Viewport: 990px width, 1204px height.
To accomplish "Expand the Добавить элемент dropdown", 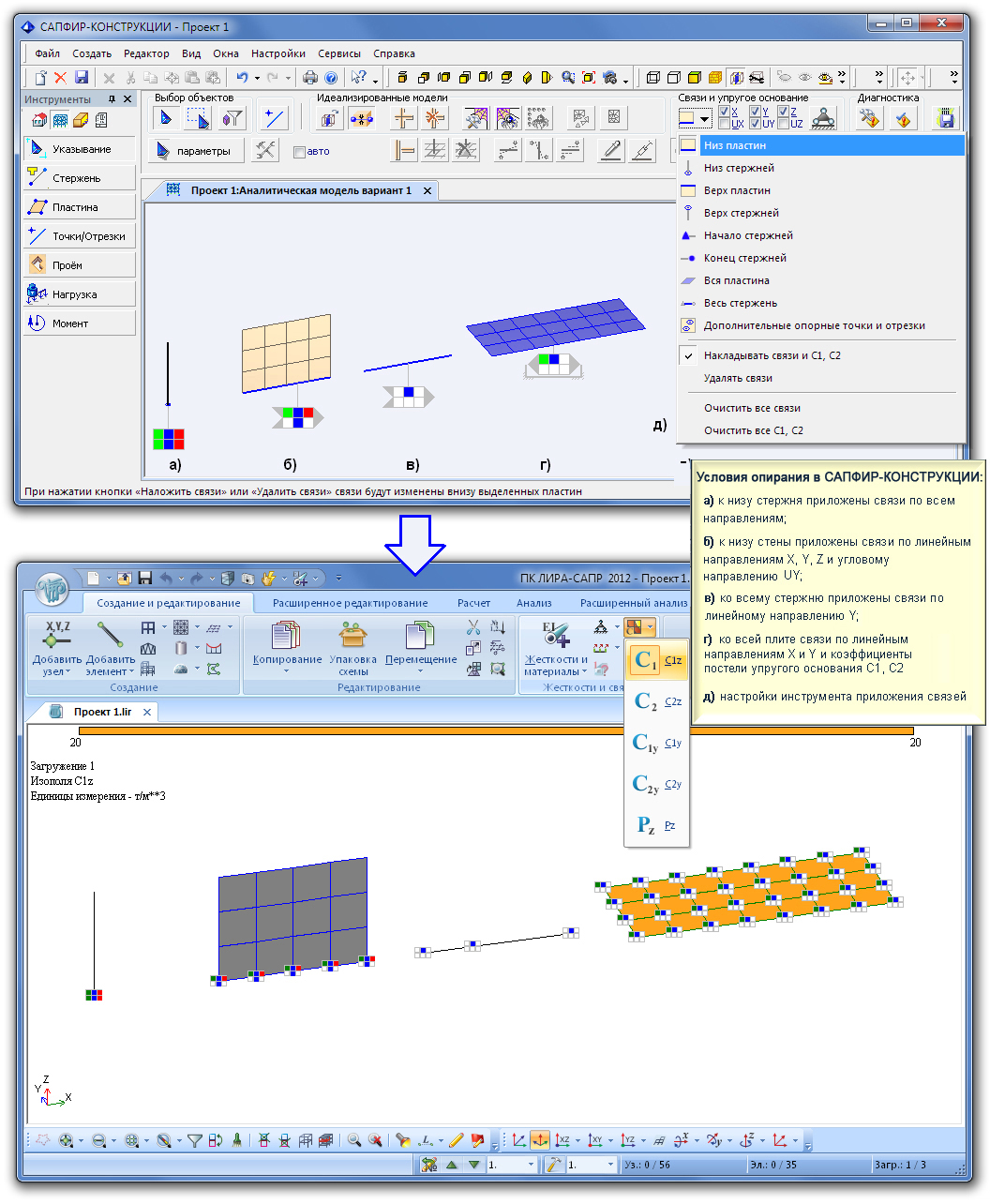I will [x=131, y=671].
